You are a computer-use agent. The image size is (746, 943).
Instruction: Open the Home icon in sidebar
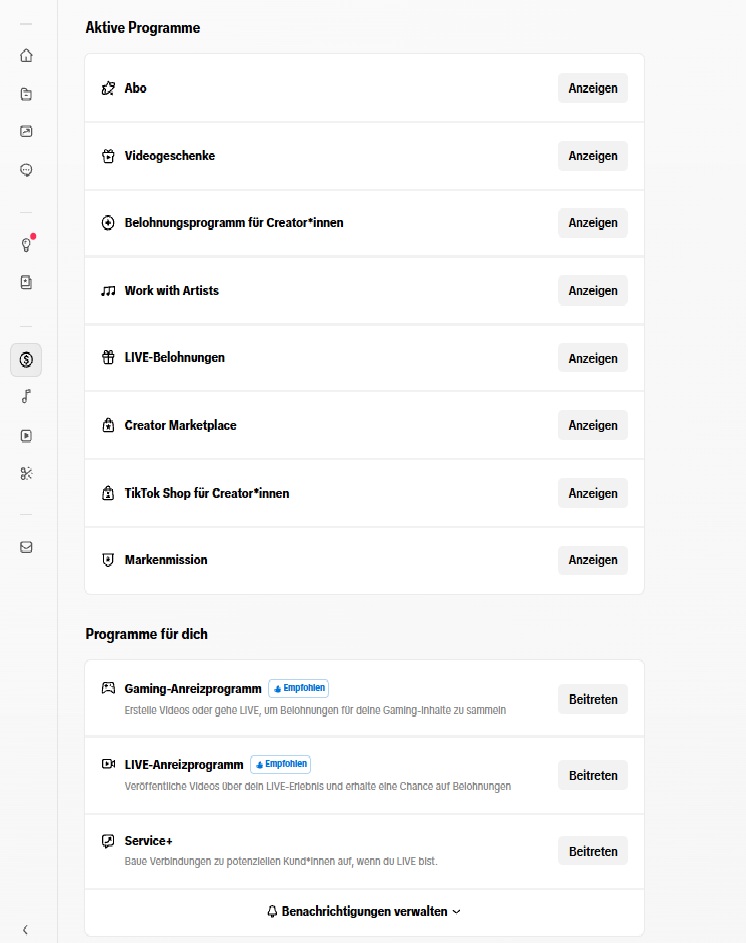click(x=26, y=55)
